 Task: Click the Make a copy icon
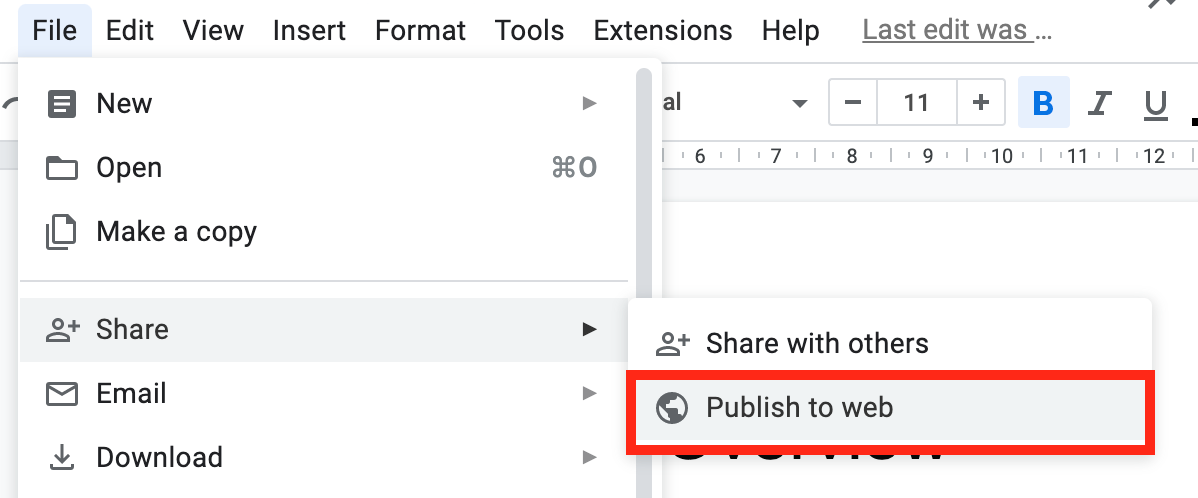coord(62,232)
